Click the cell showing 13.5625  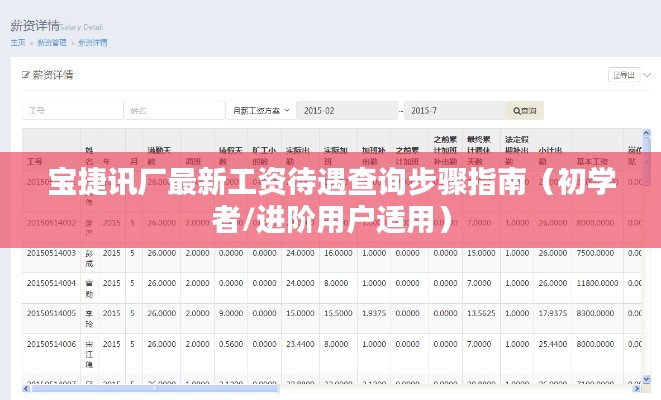point(481,313)
